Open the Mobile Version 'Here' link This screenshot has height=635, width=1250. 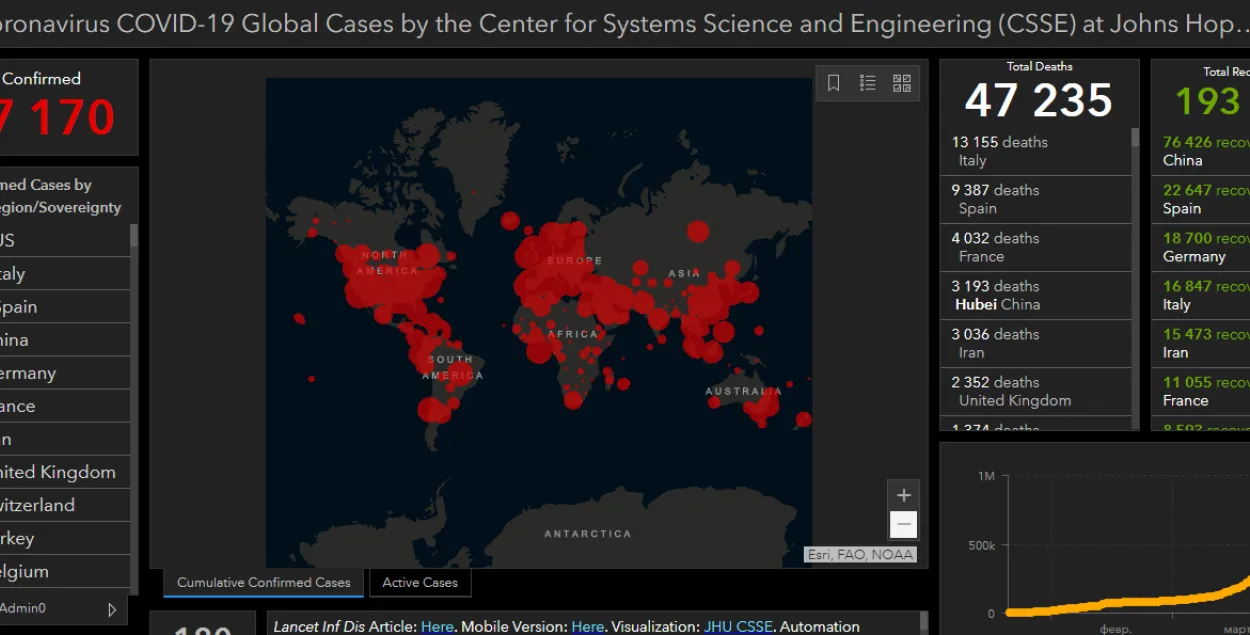point(588,627)
